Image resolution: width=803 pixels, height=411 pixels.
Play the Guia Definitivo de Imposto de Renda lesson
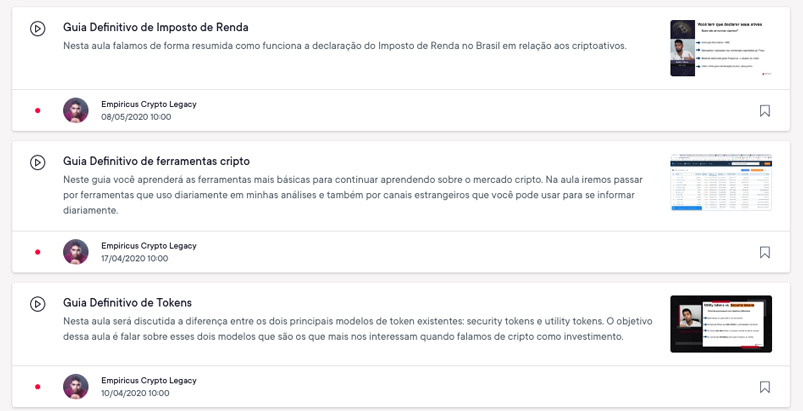[37, 28]
